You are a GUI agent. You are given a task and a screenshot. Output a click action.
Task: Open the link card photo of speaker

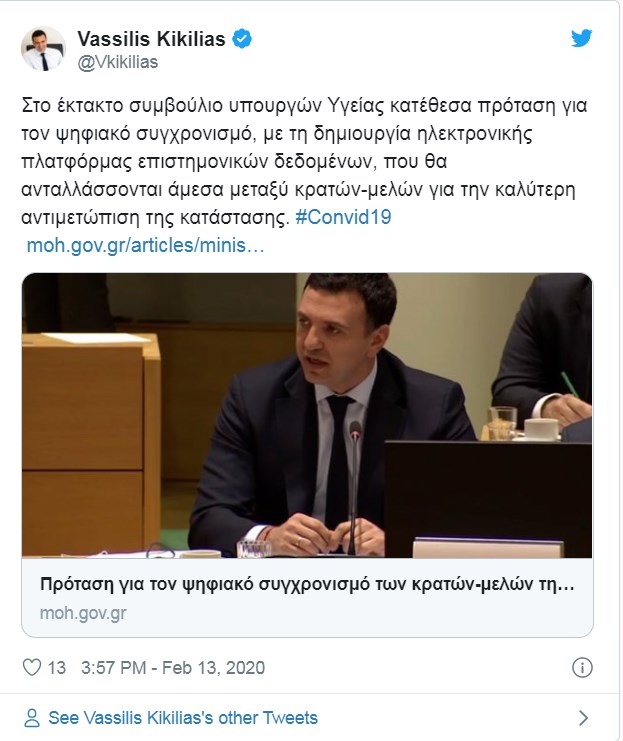point(307,415)
